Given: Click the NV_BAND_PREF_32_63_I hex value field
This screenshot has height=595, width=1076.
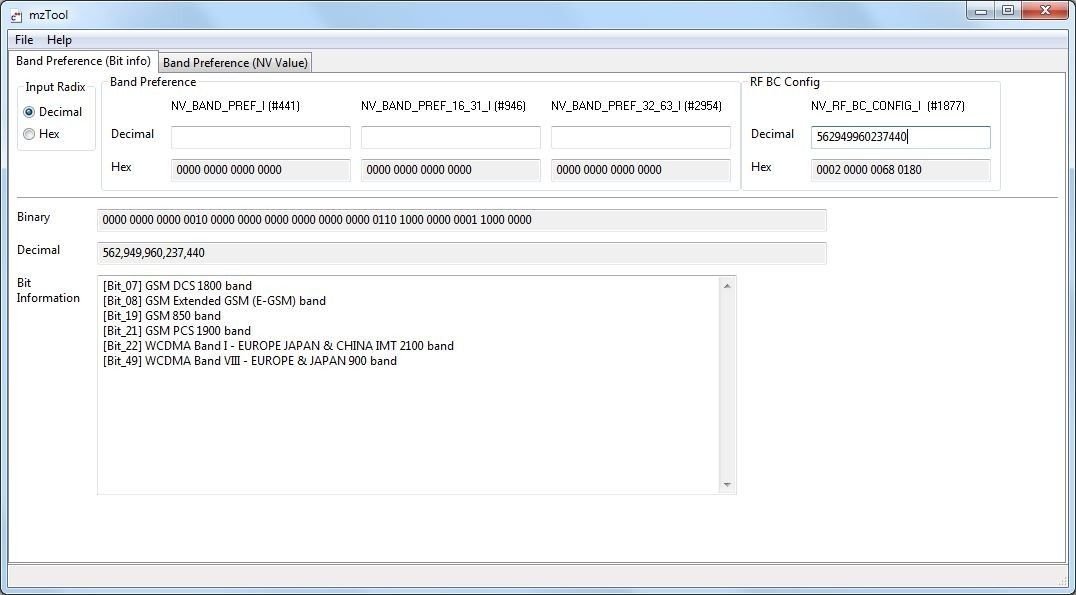Looking at the screenshot, I should click(641, 170).
